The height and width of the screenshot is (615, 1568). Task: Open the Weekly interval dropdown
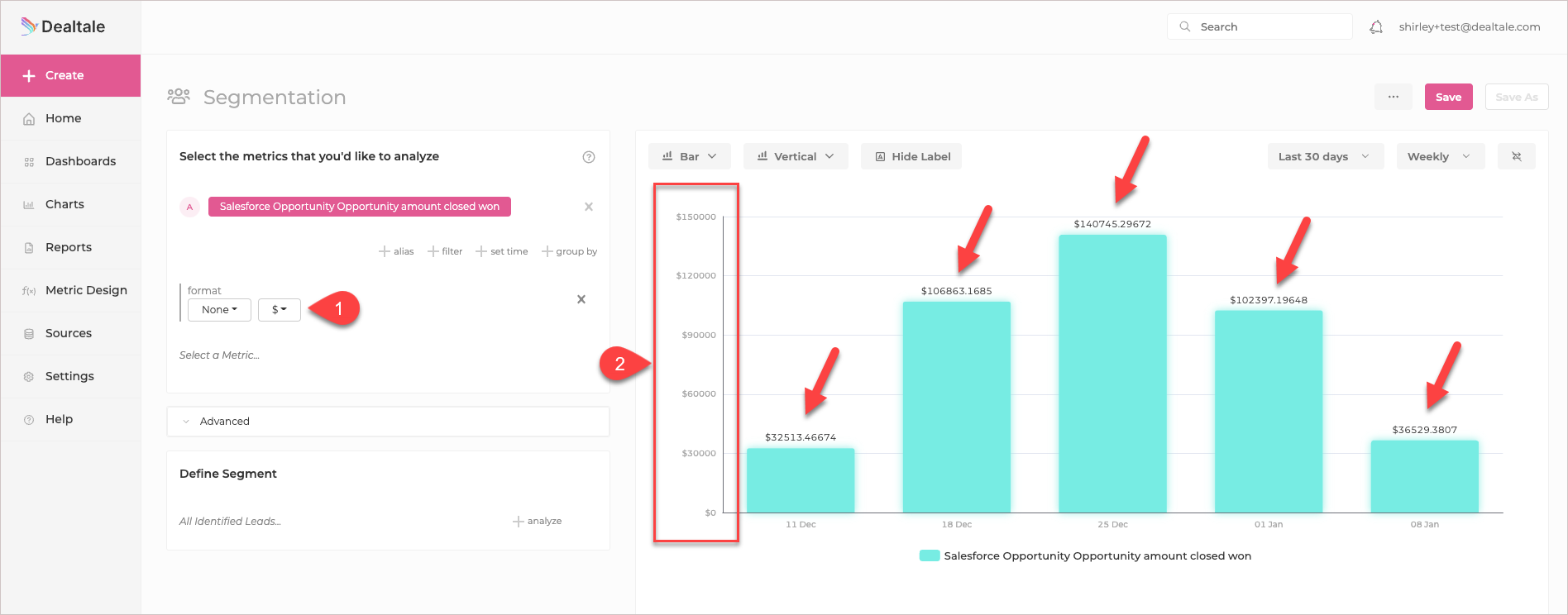pos(1441,156)
